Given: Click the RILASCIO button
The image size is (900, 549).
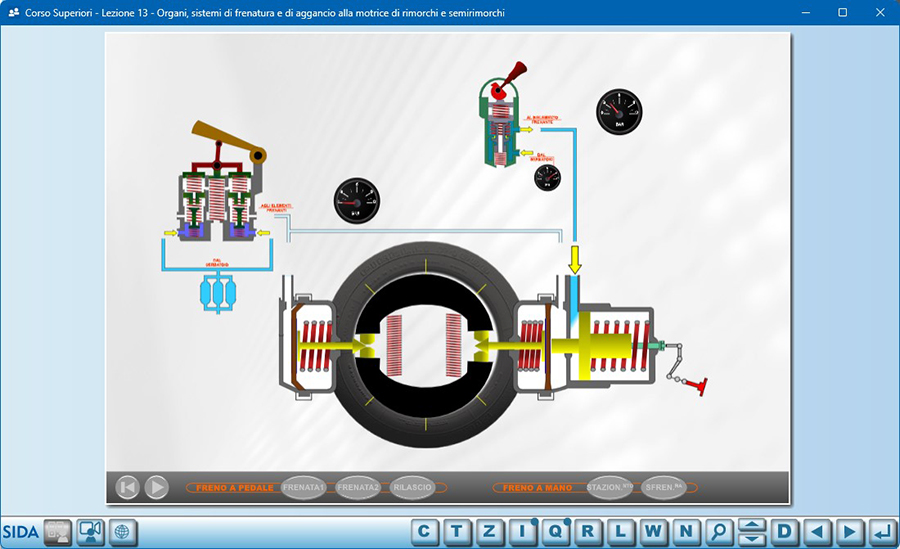Looking at the screenshot, I should [412, 487].
